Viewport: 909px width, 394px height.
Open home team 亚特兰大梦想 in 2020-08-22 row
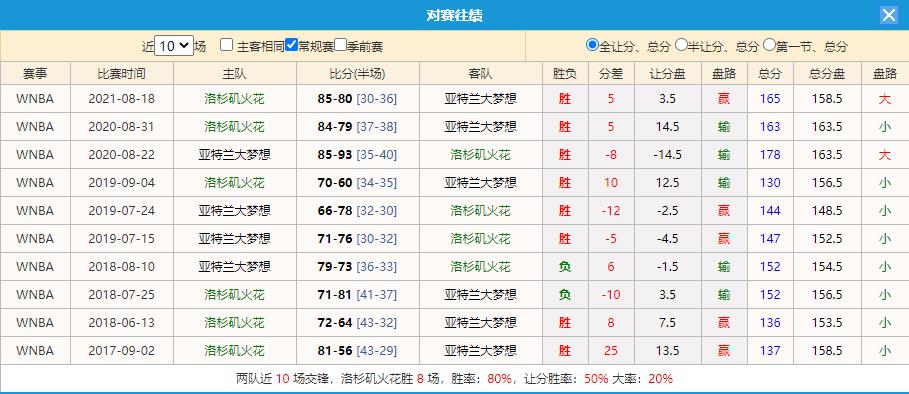(x=235, y=155)
